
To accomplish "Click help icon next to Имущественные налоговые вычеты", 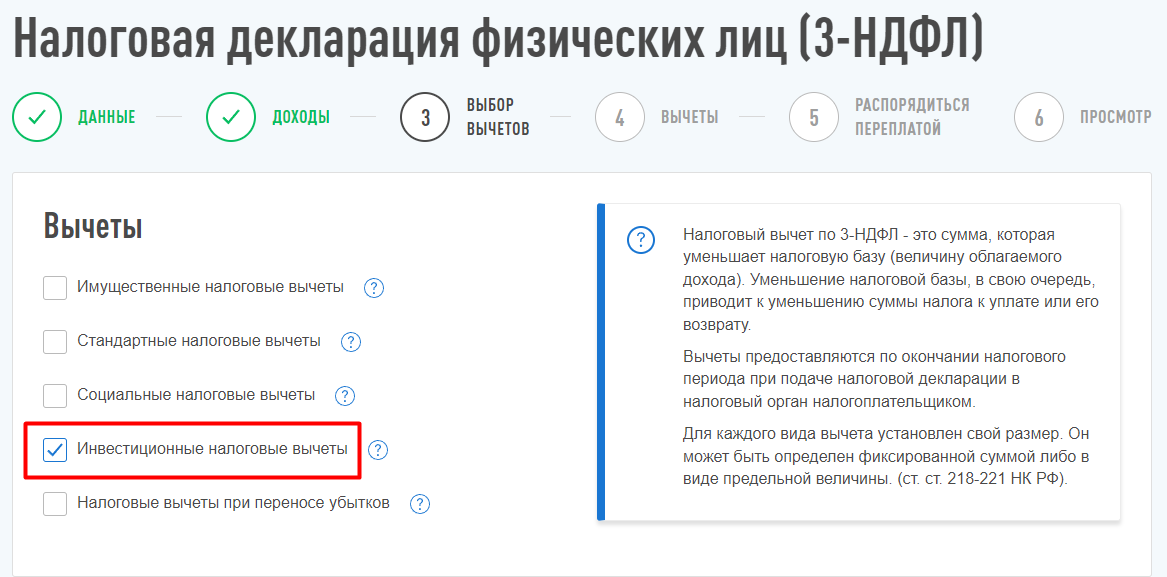I will click(x=374, y=288).
